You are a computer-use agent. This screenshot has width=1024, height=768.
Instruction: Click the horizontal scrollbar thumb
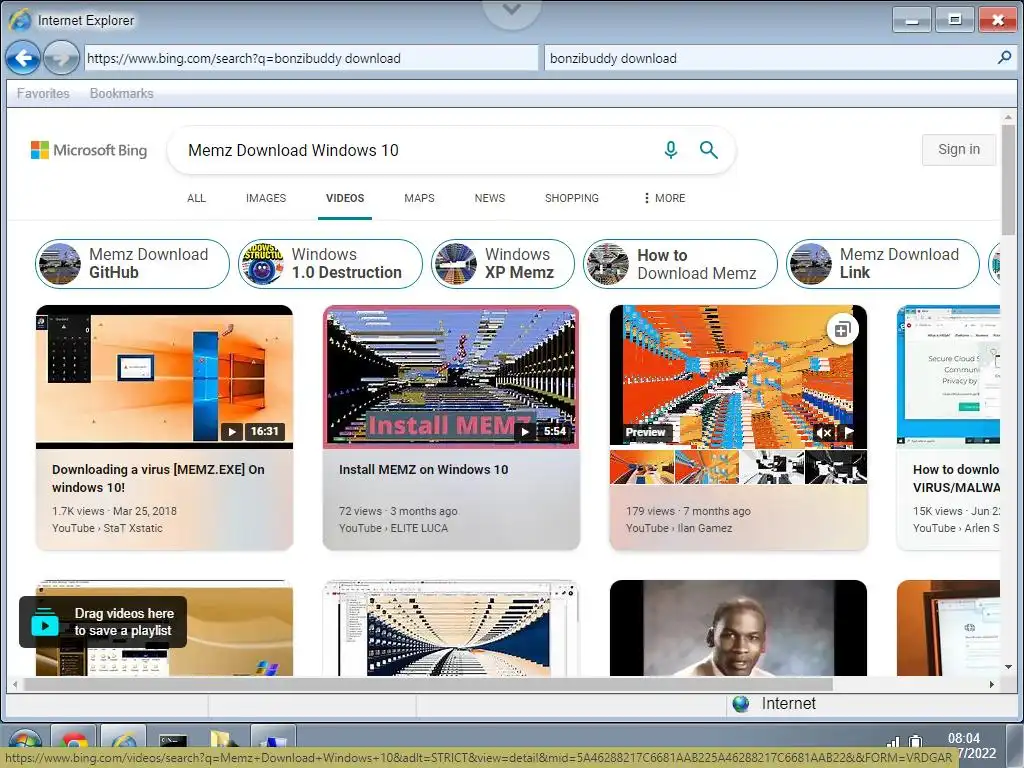tap(428, 684)
